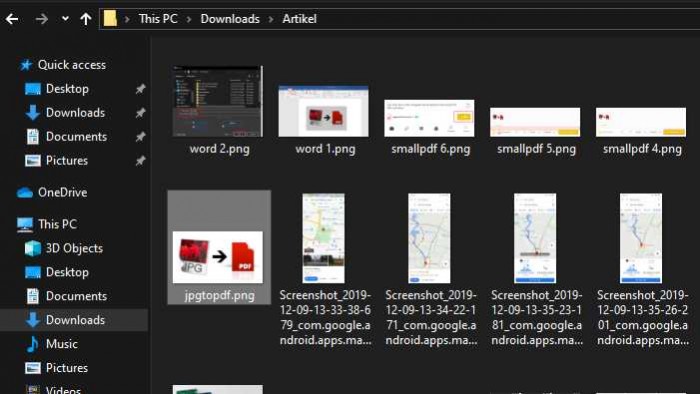Open pinned Downloads under Quick access
This screenshot has width=700, height=394.
[x=75, y=112]
